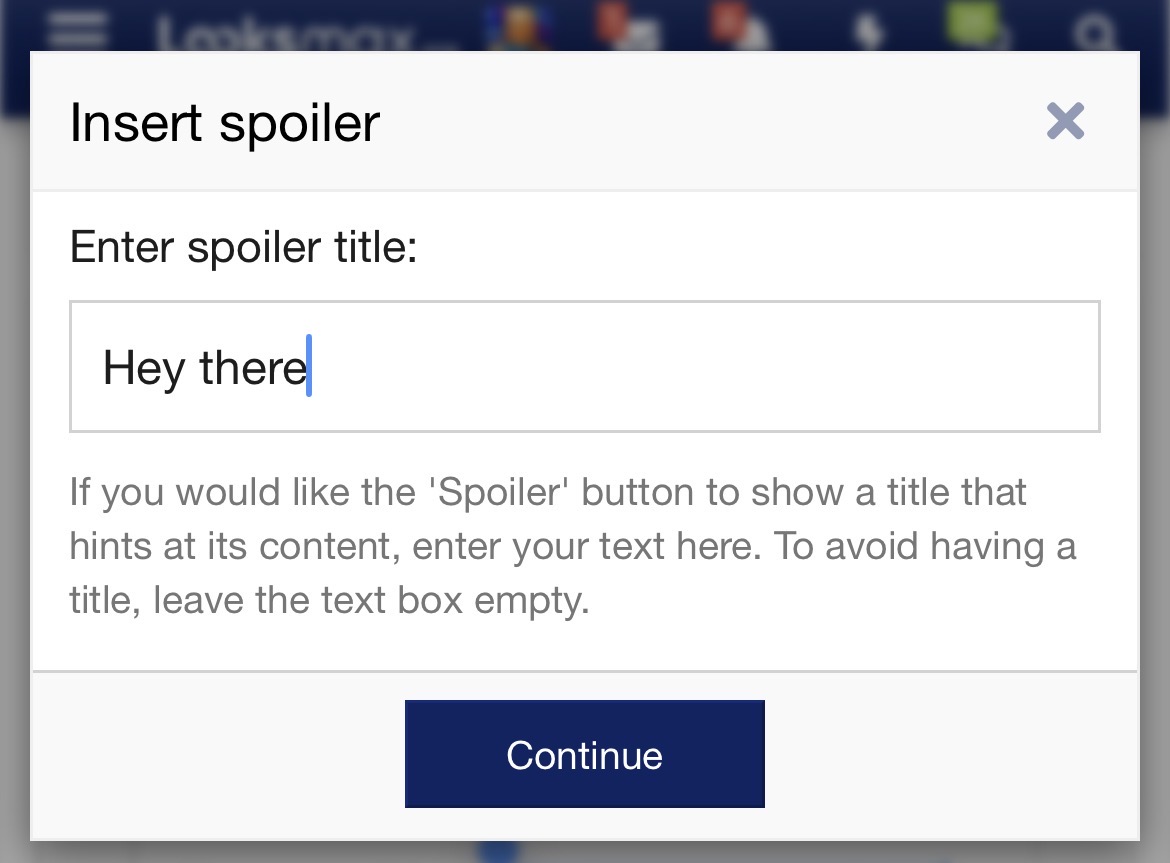Image resolution: width=1170 pixels, height=863 pixels.
Task: Open the hamburger navigation menu
Action: pos(76,29)
